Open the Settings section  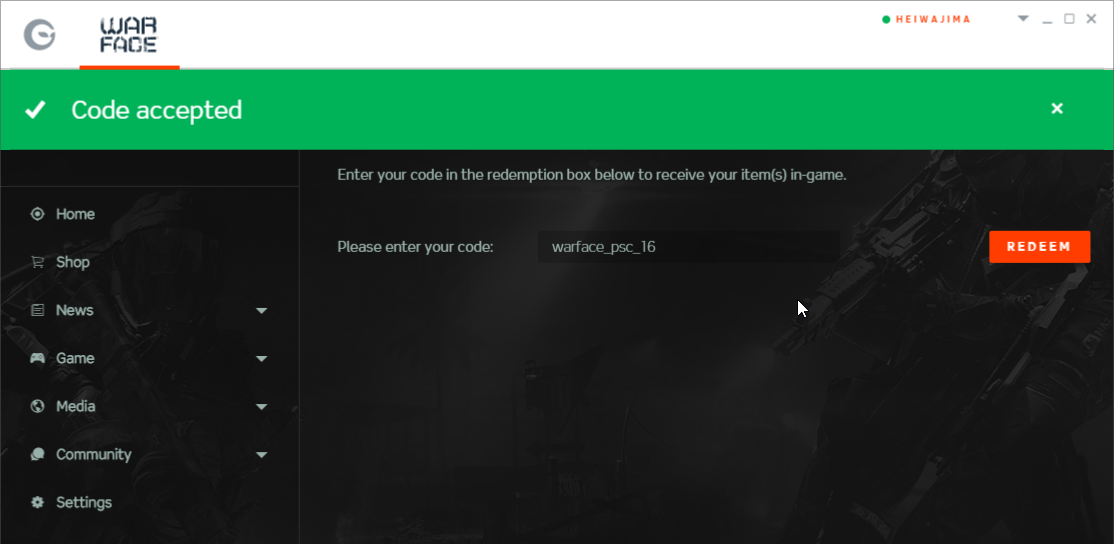[x=84, y=502]
